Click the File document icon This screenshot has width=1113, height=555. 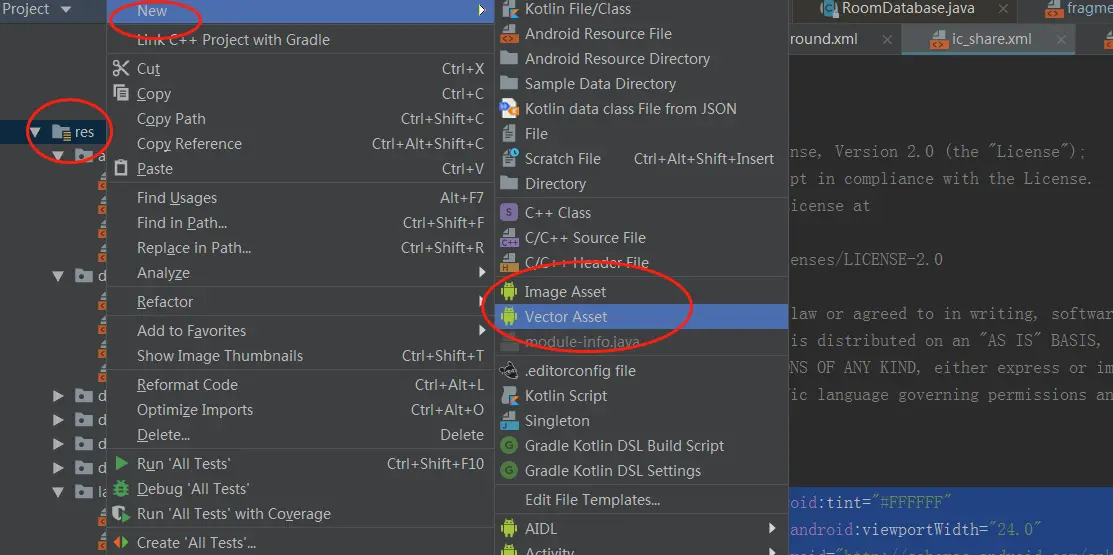509,133
